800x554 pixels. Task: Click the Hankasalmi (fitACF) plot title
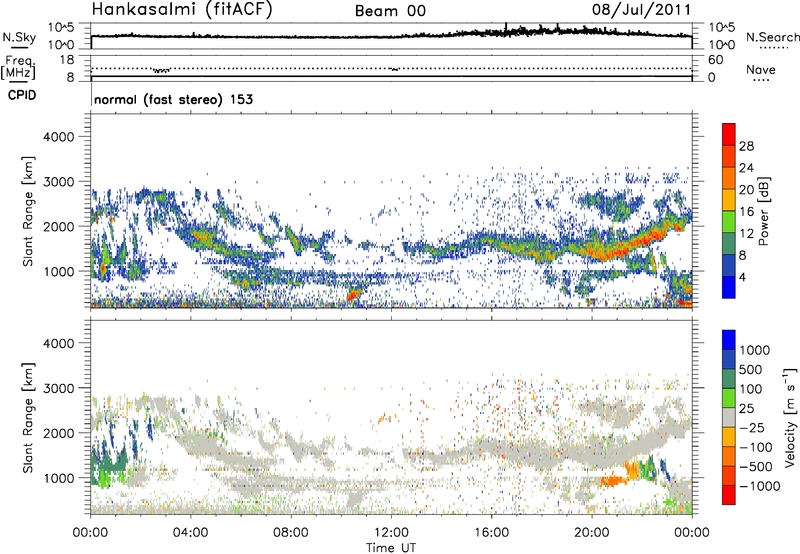point(182,10)
